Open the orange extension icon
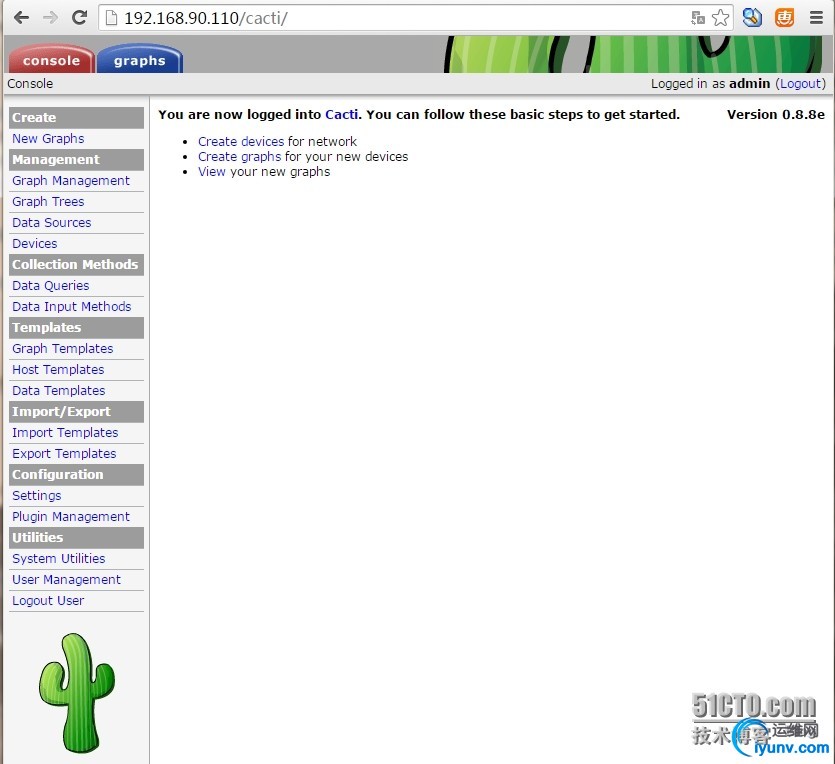Viewport: 835px width, 764px height. click(x=784, y=18)
